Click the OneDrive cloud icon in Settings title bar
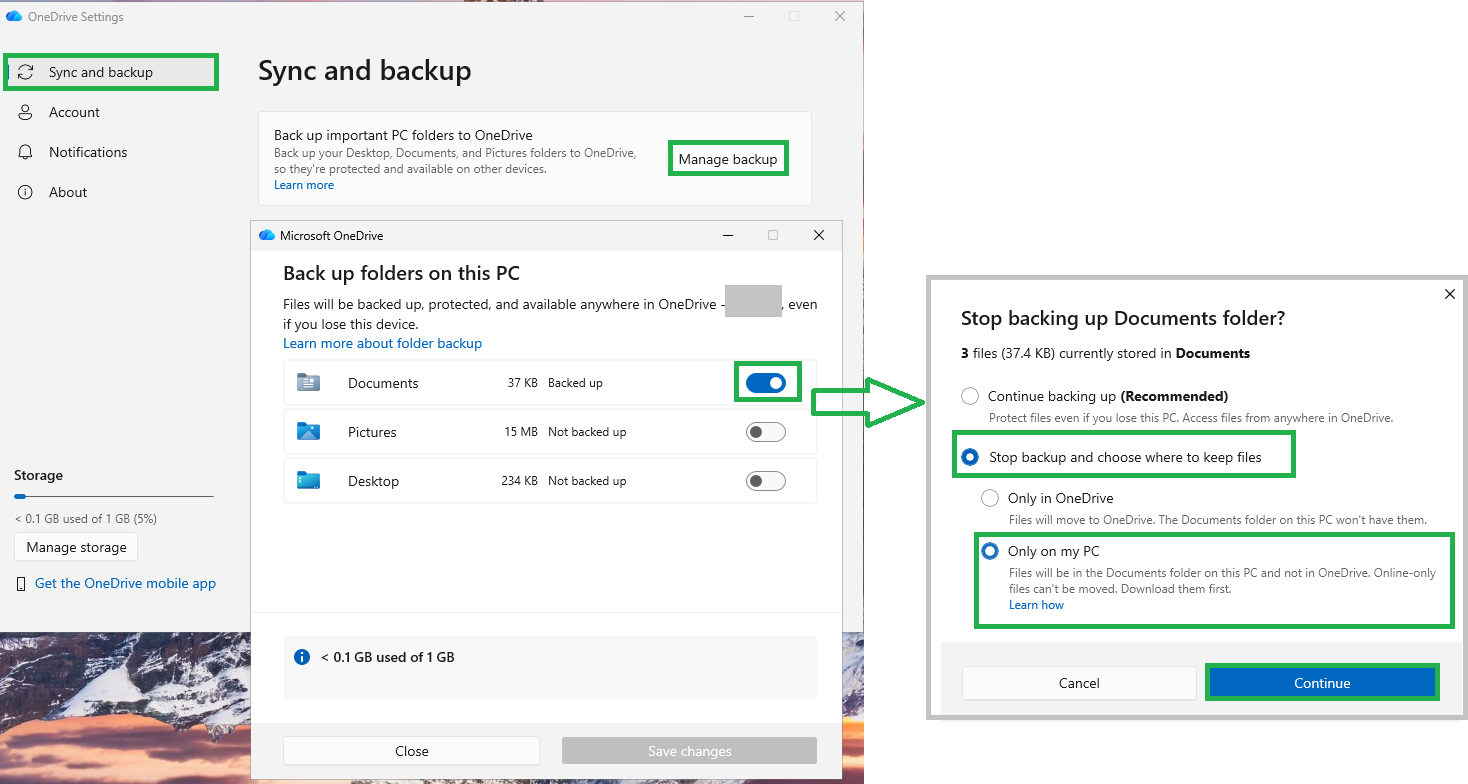The image size is (1468, 784). [14, 16]
